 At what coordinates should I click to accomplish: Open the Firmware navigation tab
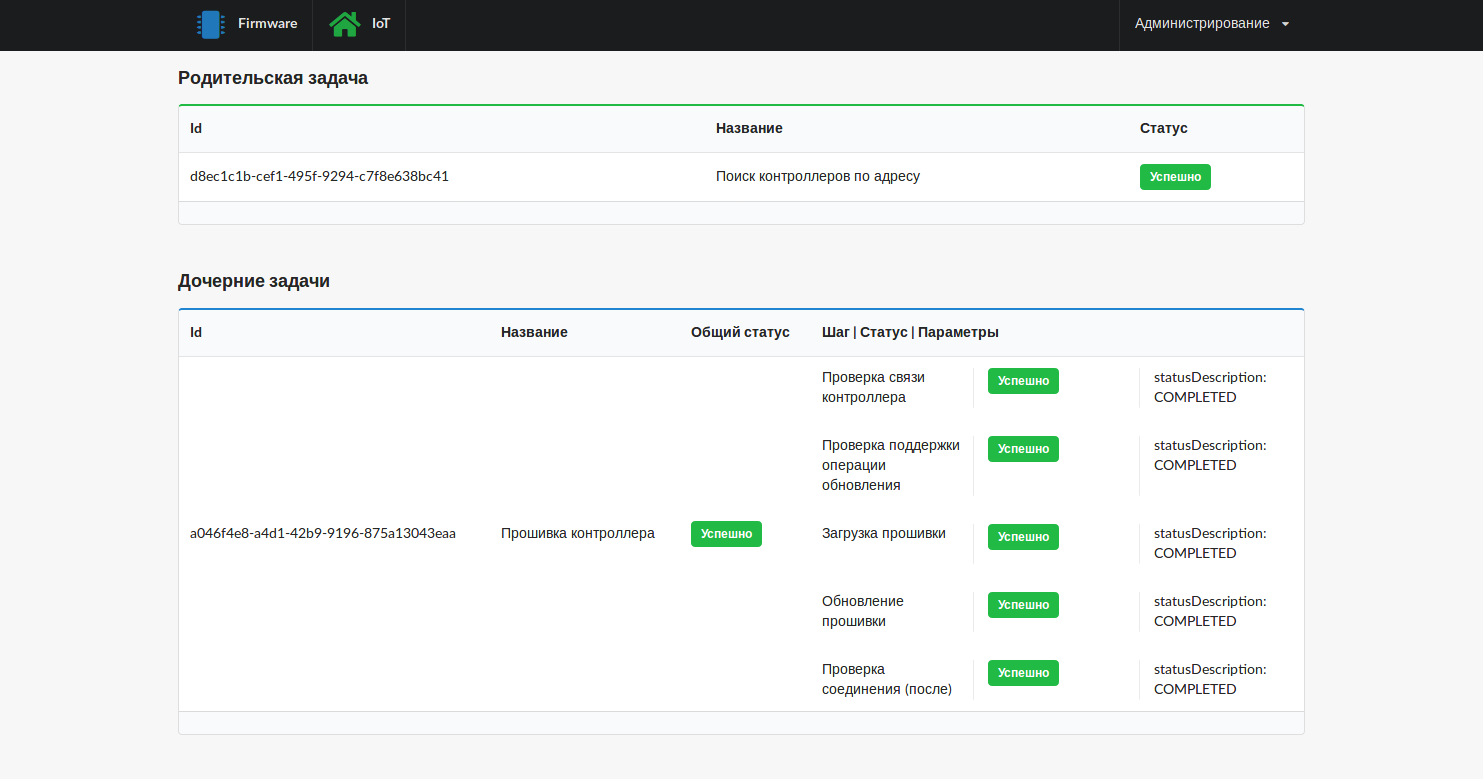pos(266,24)
